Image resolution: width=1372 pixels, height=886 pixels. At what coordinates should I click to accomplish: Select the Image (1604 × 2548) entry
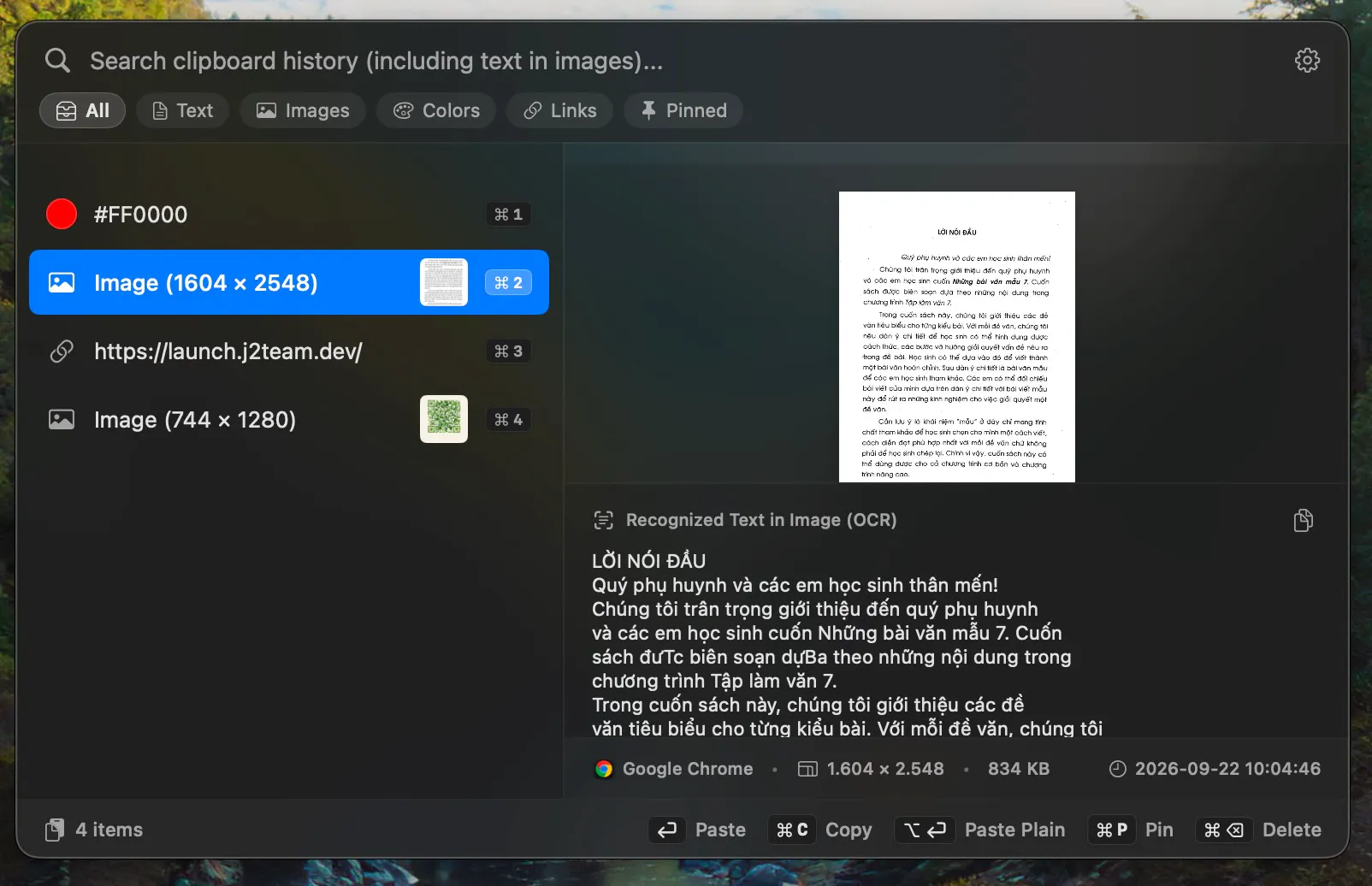[289, 282]
